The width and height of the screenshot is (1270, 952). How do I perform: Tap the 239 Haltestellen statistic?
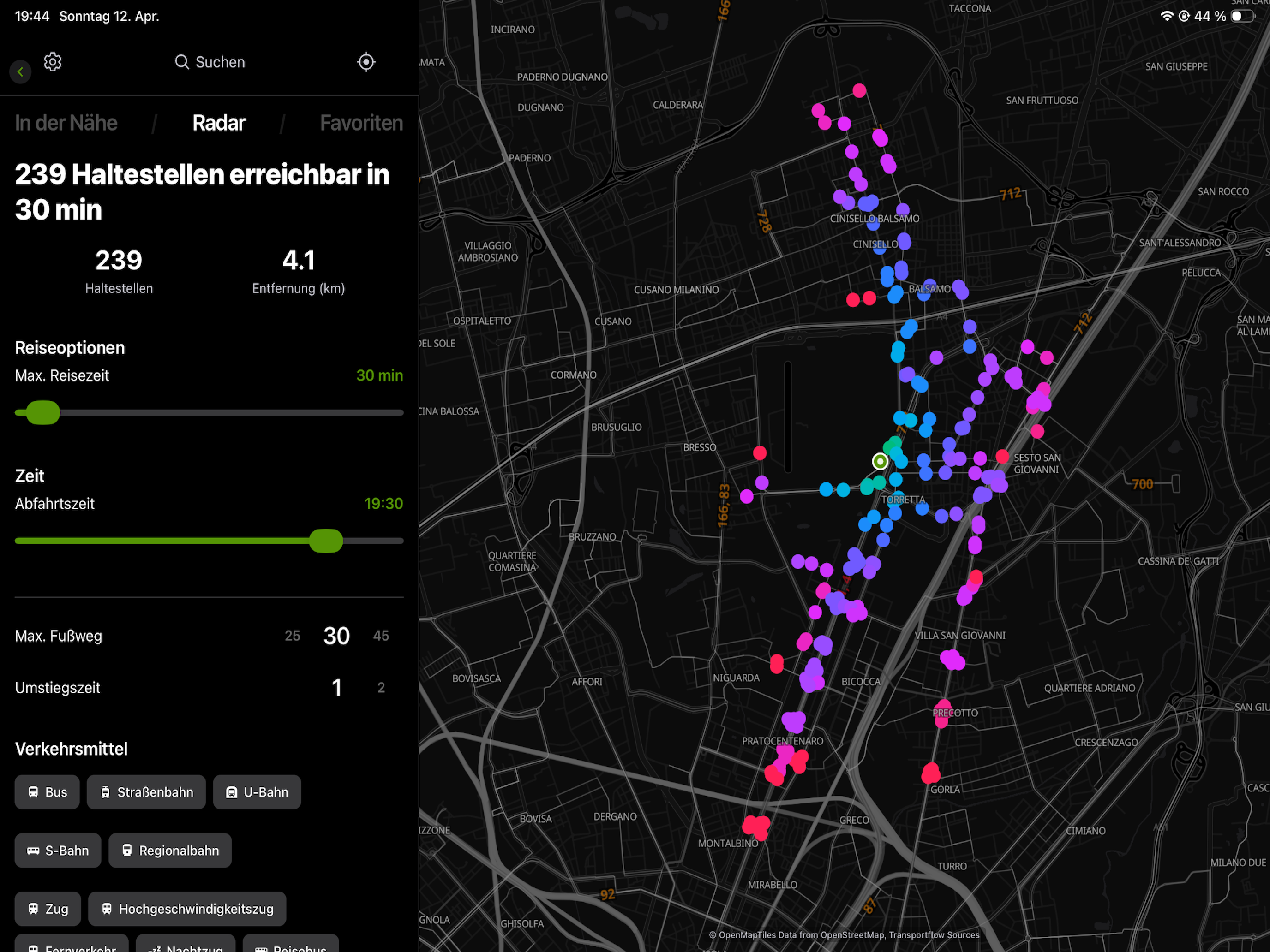point(119,271)
